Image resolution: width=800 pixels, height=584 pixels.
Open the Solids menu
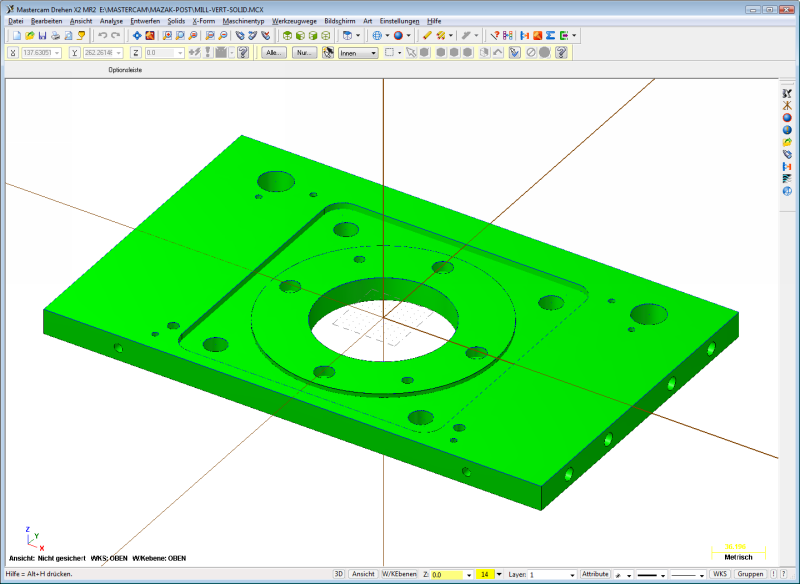coord(176,21)
